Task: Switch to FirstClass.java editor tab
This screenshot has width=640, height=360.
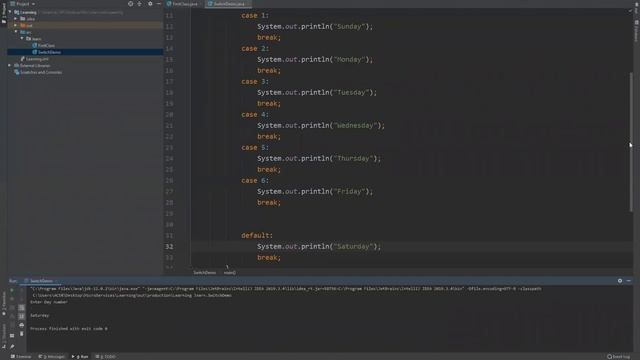Action: pos(182,4)
